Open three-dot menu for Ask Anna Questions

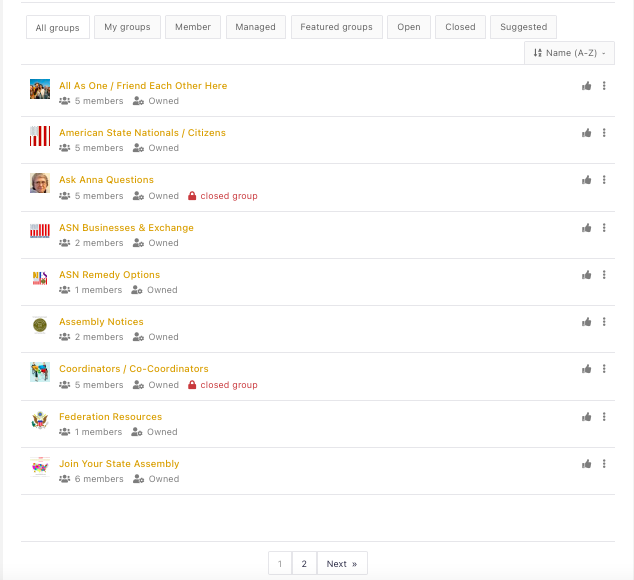point(604,180)
